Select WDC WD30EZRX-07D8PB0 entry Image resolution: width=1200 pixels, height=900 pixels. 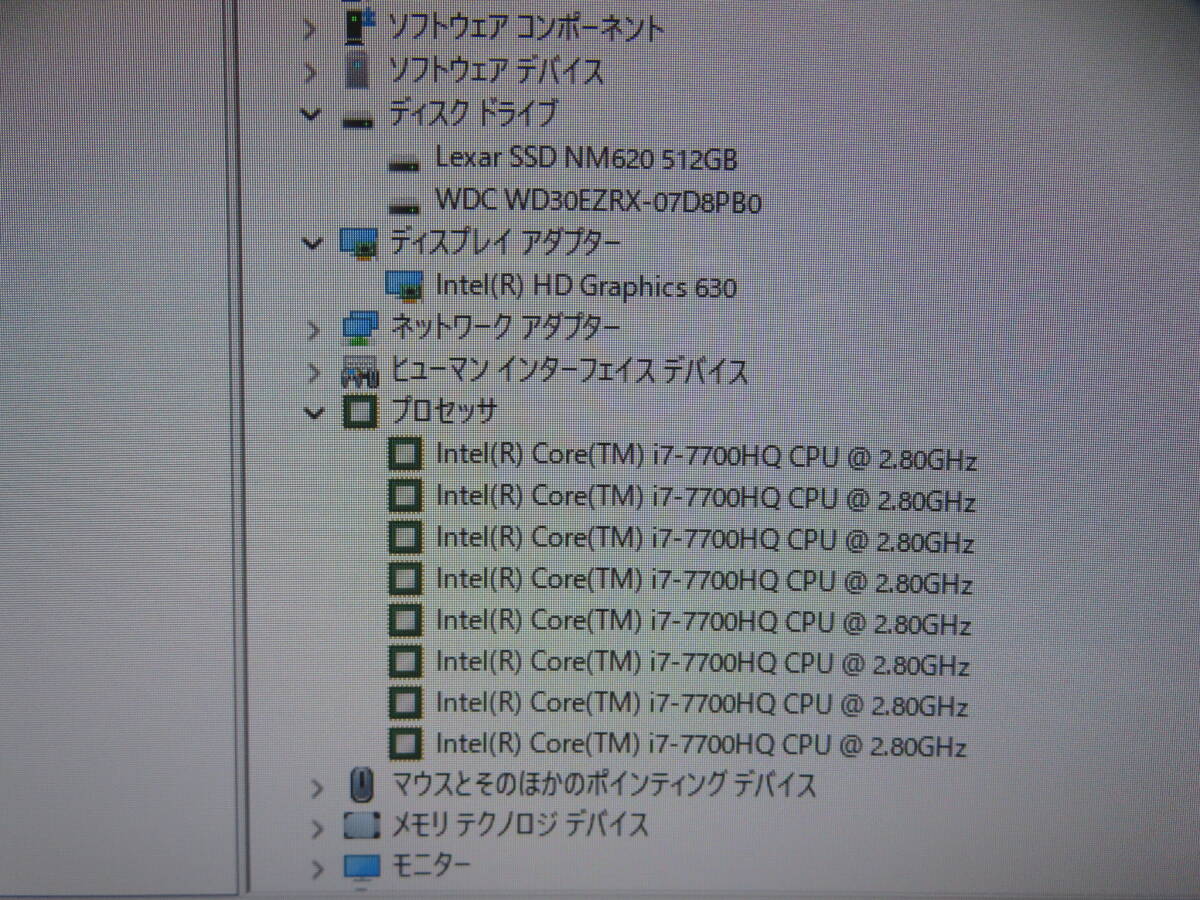coord(599,202)
